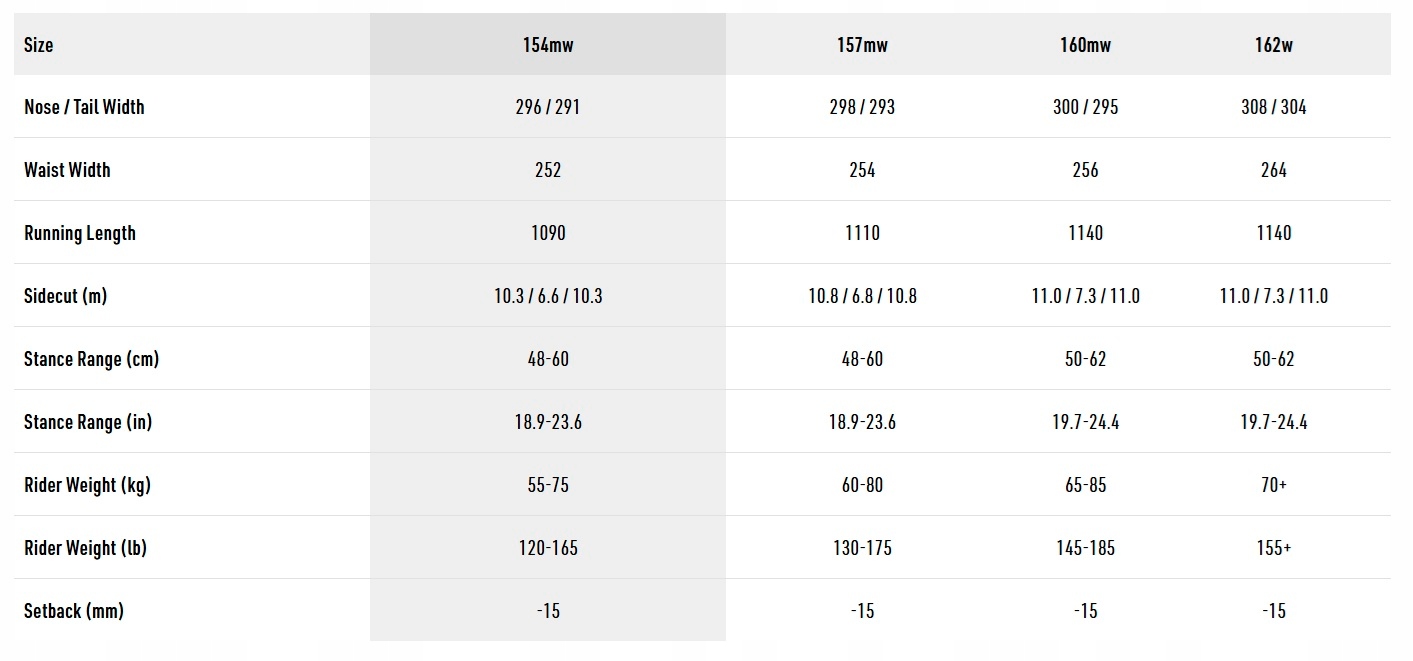The height and width of the screenshot is (661, 1413).
Task: Click the 160mw size column header
Action: coord(1085,45)
